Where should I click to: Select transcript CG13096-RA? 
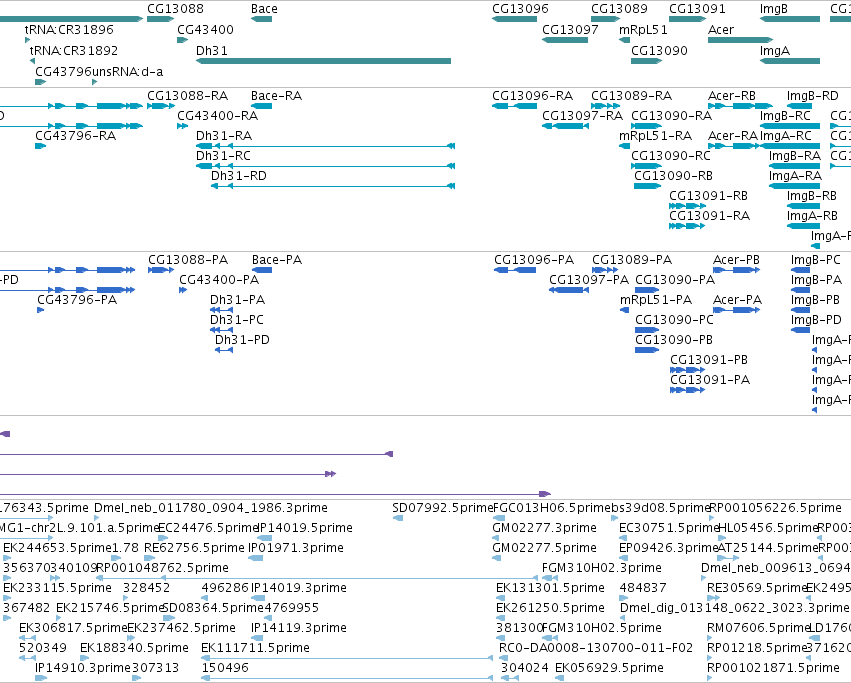[x=533, y=96]
